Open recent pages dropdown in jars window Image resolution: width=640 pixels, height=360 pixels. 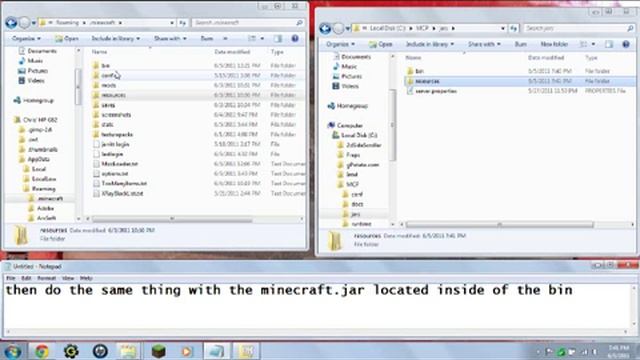click(347, 29)
